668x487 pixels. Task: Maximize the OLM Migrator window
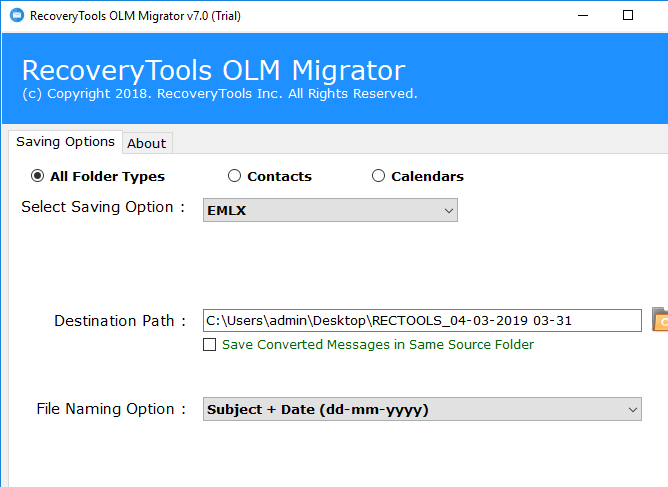[x=627, y=16]
